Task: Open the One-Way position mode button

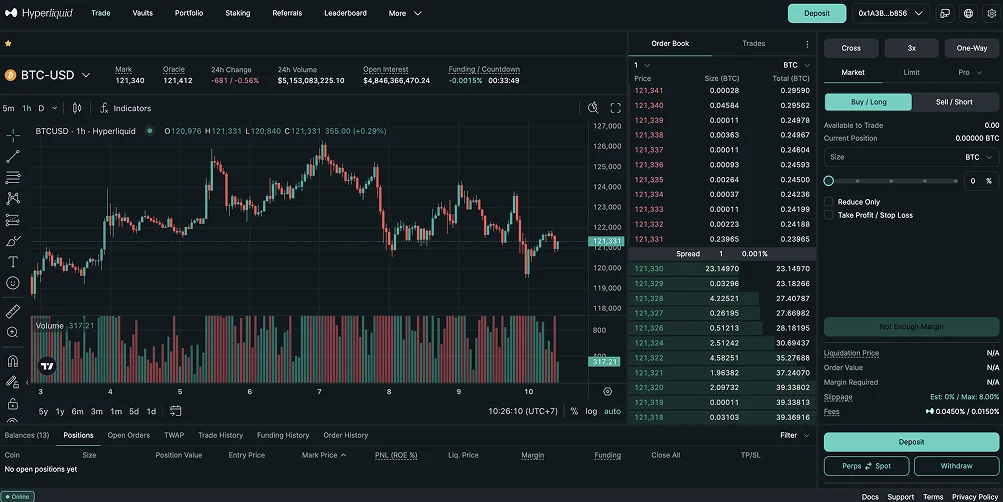Action: (x=972, y=48)
